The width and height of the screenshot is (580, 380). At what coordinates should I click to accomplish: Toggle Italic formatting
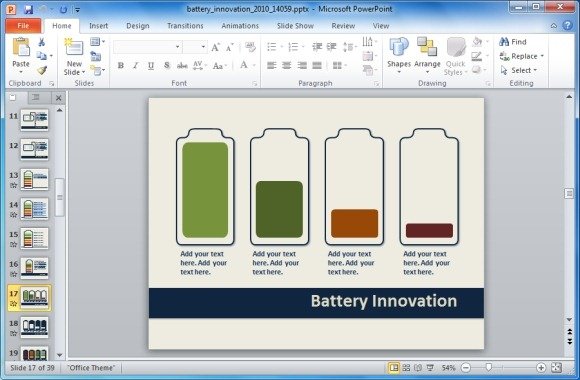[x=136, y=65]
